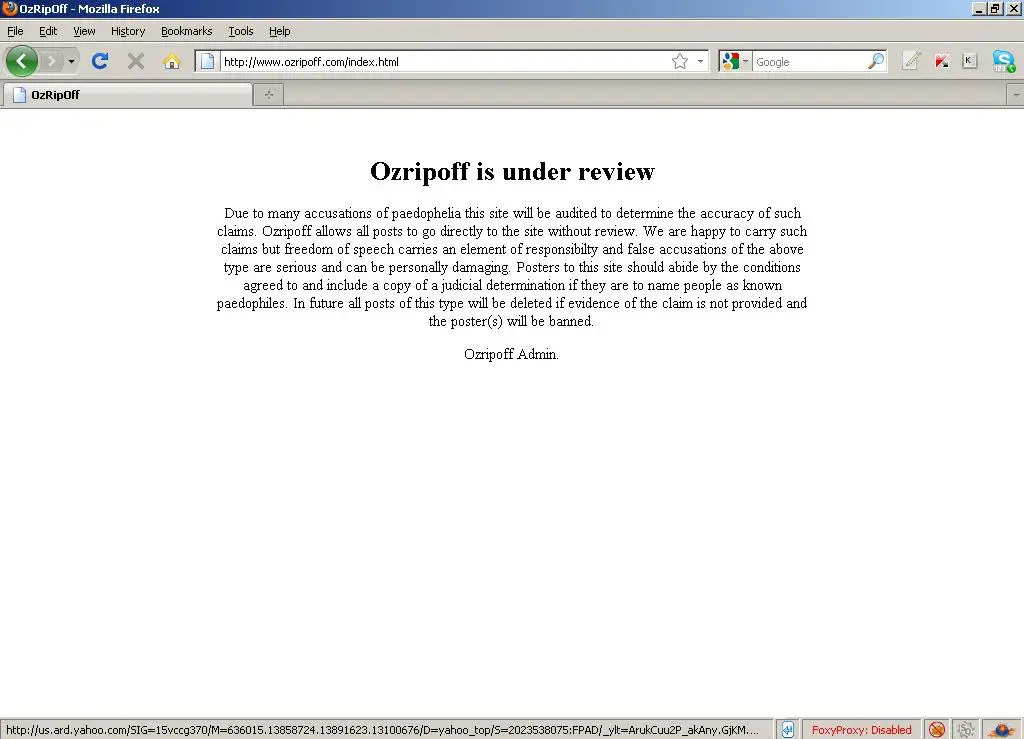Open the History menu
Image resolution: width=1024 pixels, height=739 pixels.
click(127, 31)
